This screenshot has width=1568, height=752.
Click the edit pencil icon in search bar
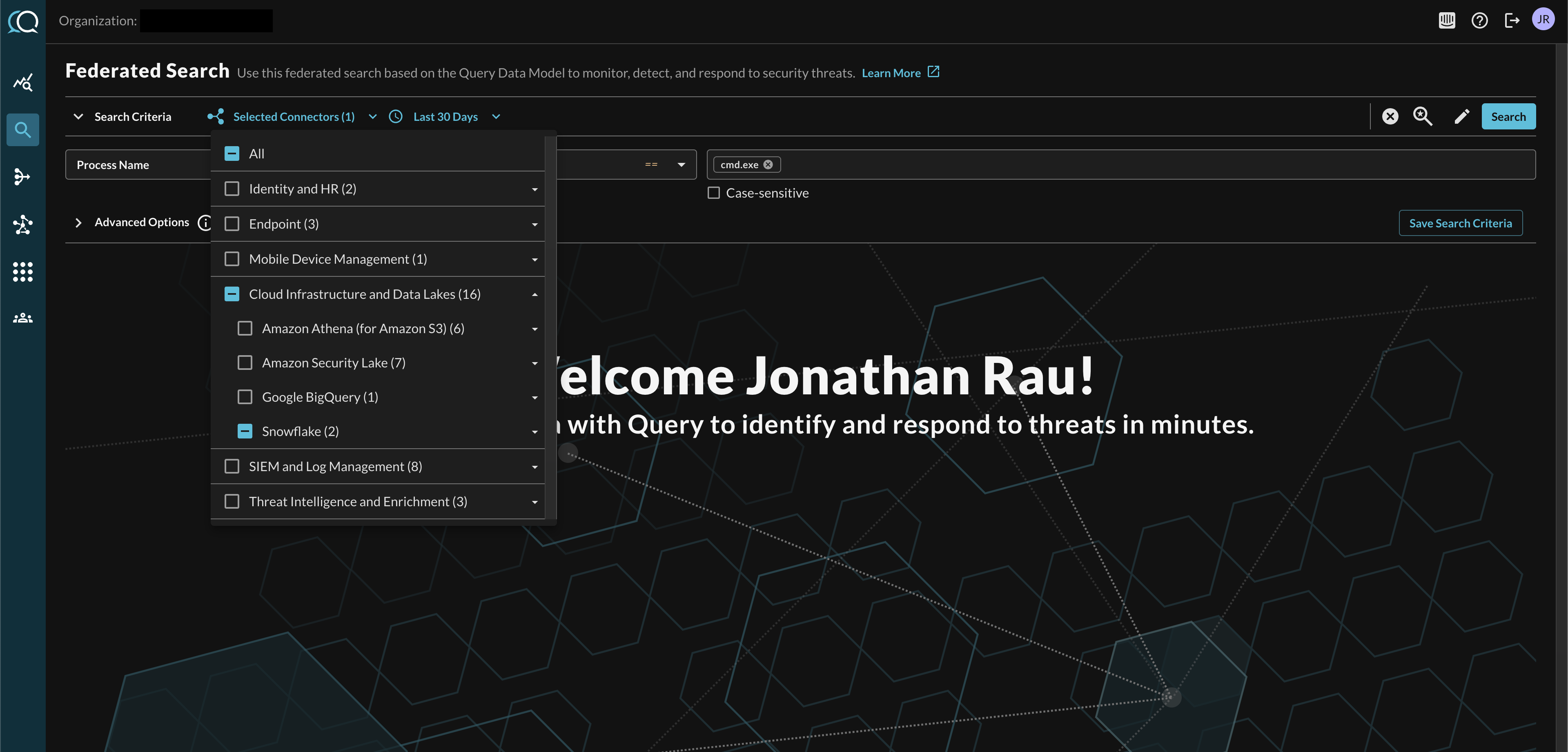coord(1461,117)
